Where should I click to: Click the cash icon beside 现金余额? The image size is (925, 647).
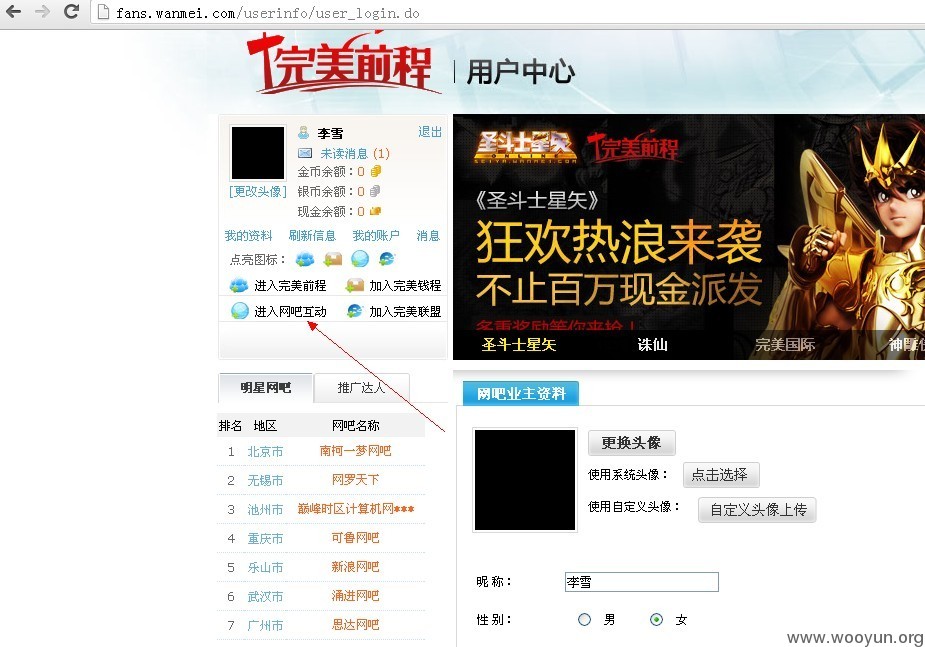[375, 211]
